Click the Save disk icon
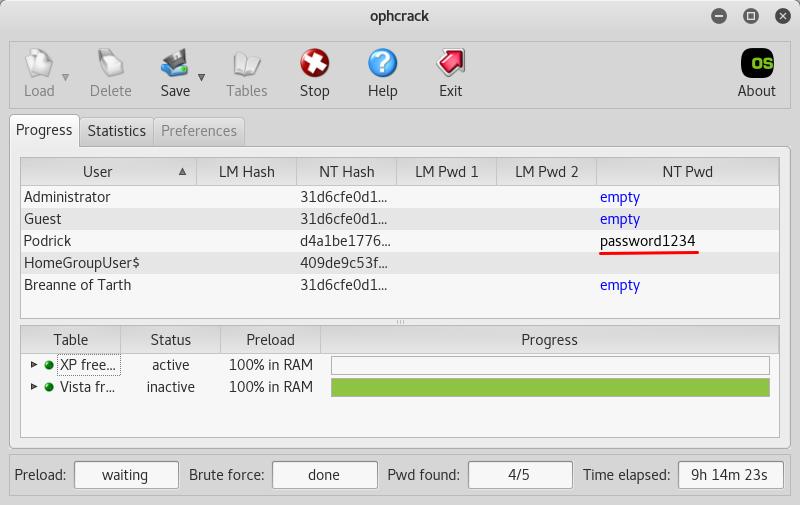800x505 pixels. pos(175,63)
